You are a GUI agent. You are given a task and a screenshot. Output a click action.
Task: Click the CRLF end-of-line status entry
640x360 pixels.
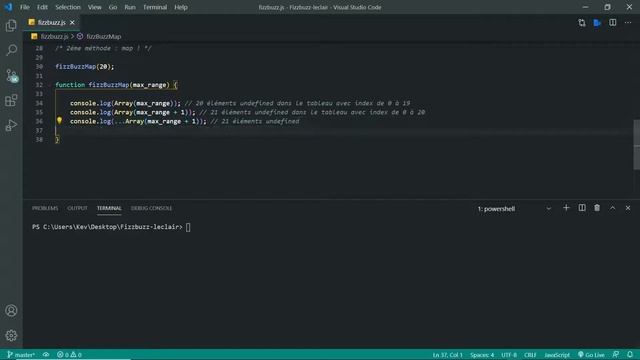530,355
